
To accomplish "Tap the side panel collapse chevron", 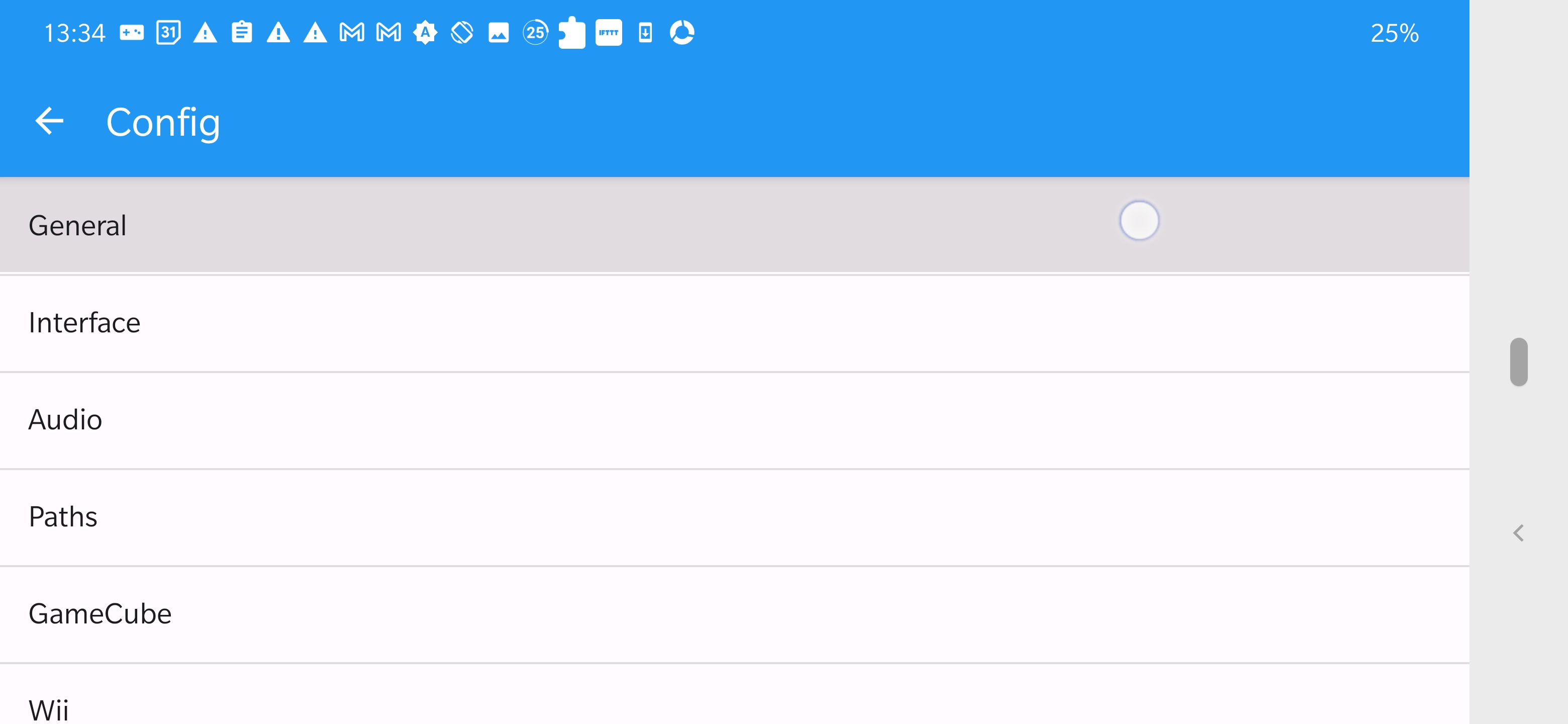I will coord(1518,533).
